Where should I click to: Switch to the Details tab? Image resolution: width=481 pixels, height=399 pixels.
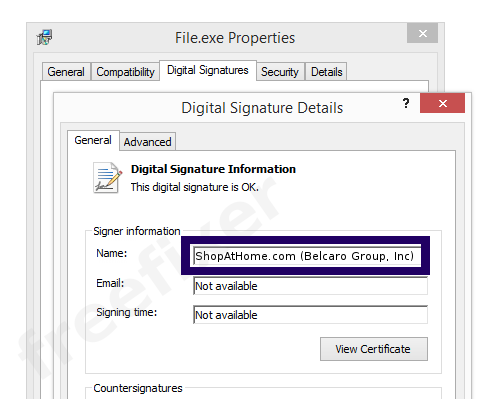click(x=326, y=72)
